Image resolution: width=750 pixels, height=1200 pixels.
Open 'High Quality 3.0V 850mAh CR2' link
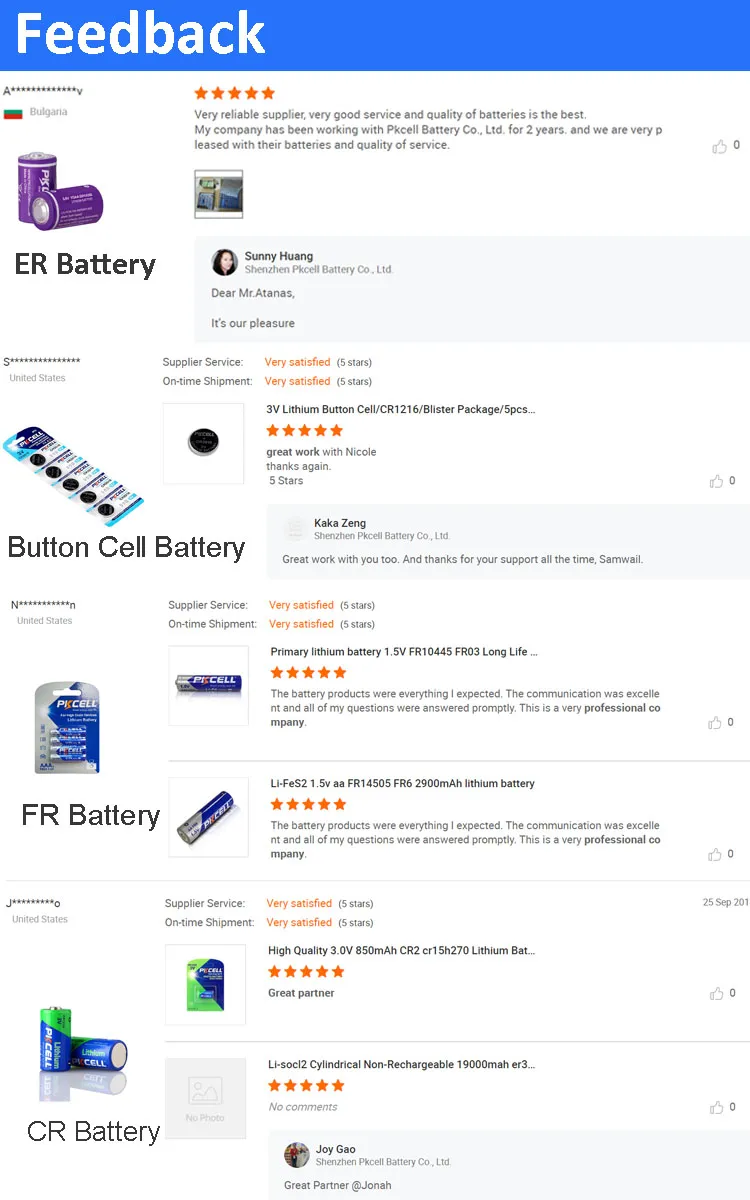[401, 951]
